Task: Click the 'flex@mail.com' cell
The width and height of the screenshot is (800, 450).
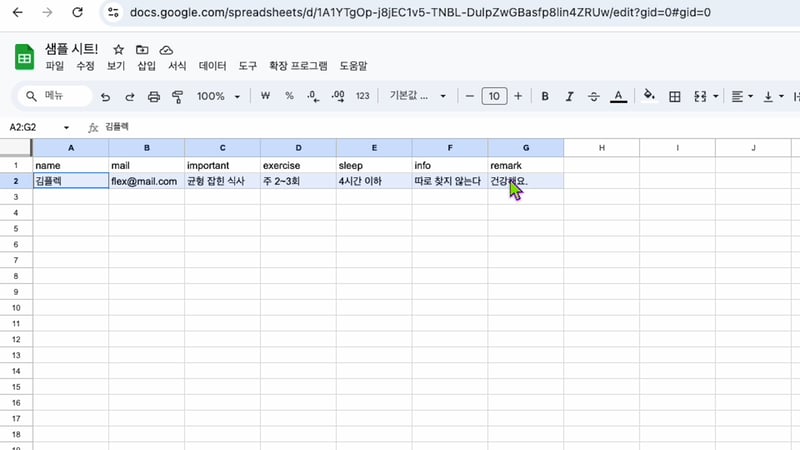Action: click(146, 181)
